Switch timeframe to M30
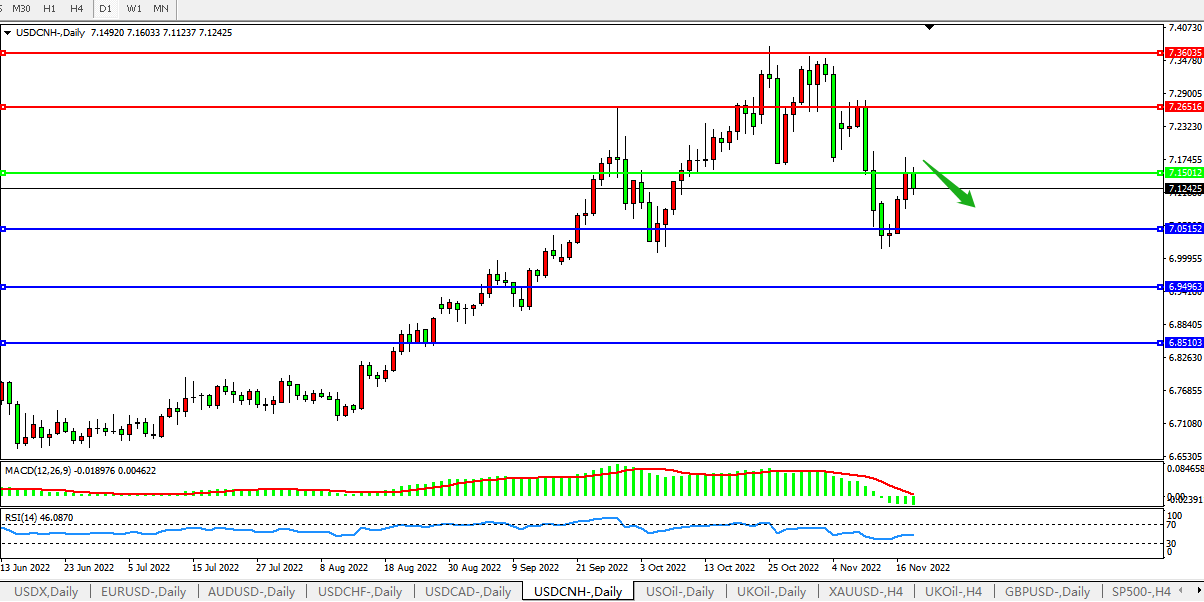The height and width of the screenshot is (602, 1204). pyautogui.click(x=21, y=9)
